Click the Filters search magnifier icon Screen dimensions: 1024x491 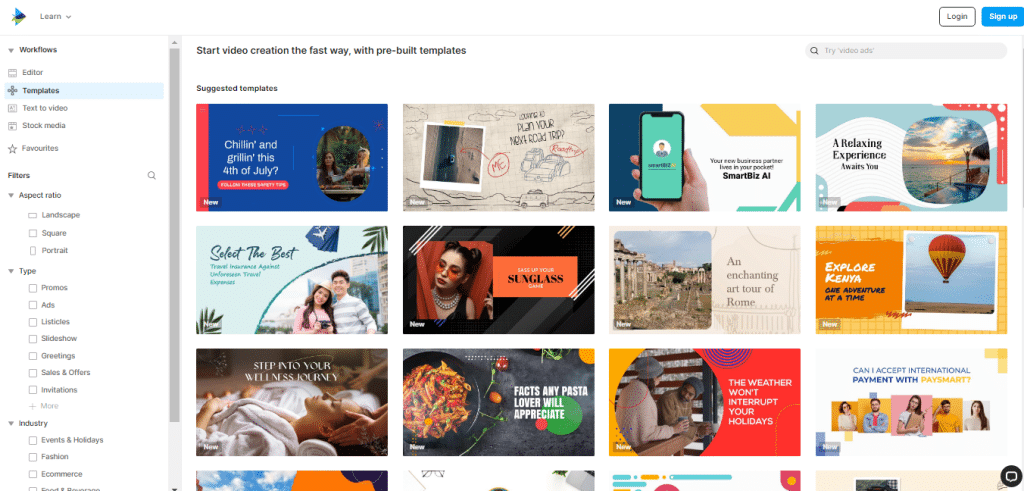pos(152,176)
